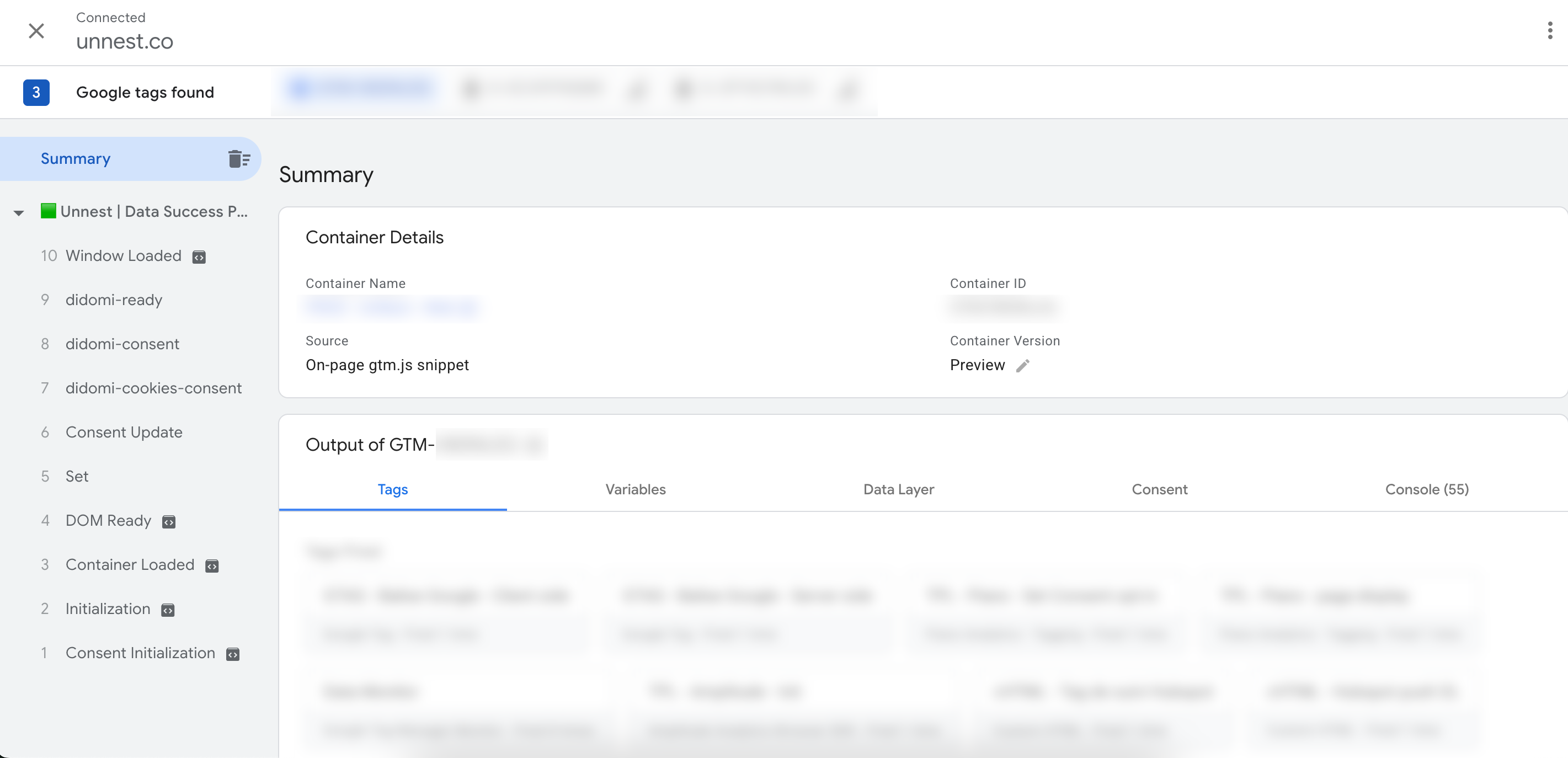Open the Console (55) tab

1426,489
